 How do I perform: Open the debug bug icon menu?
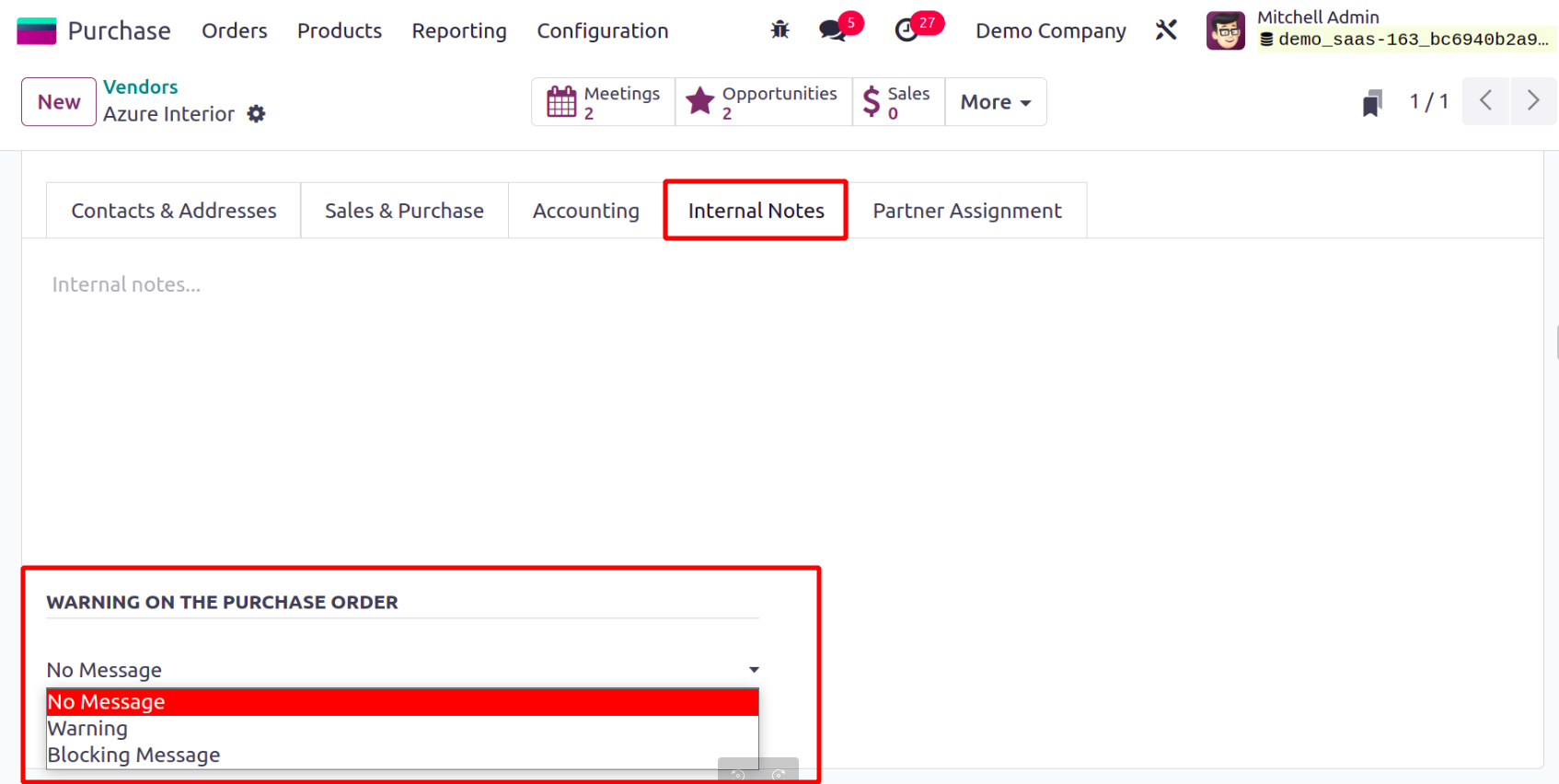point(779,30)
